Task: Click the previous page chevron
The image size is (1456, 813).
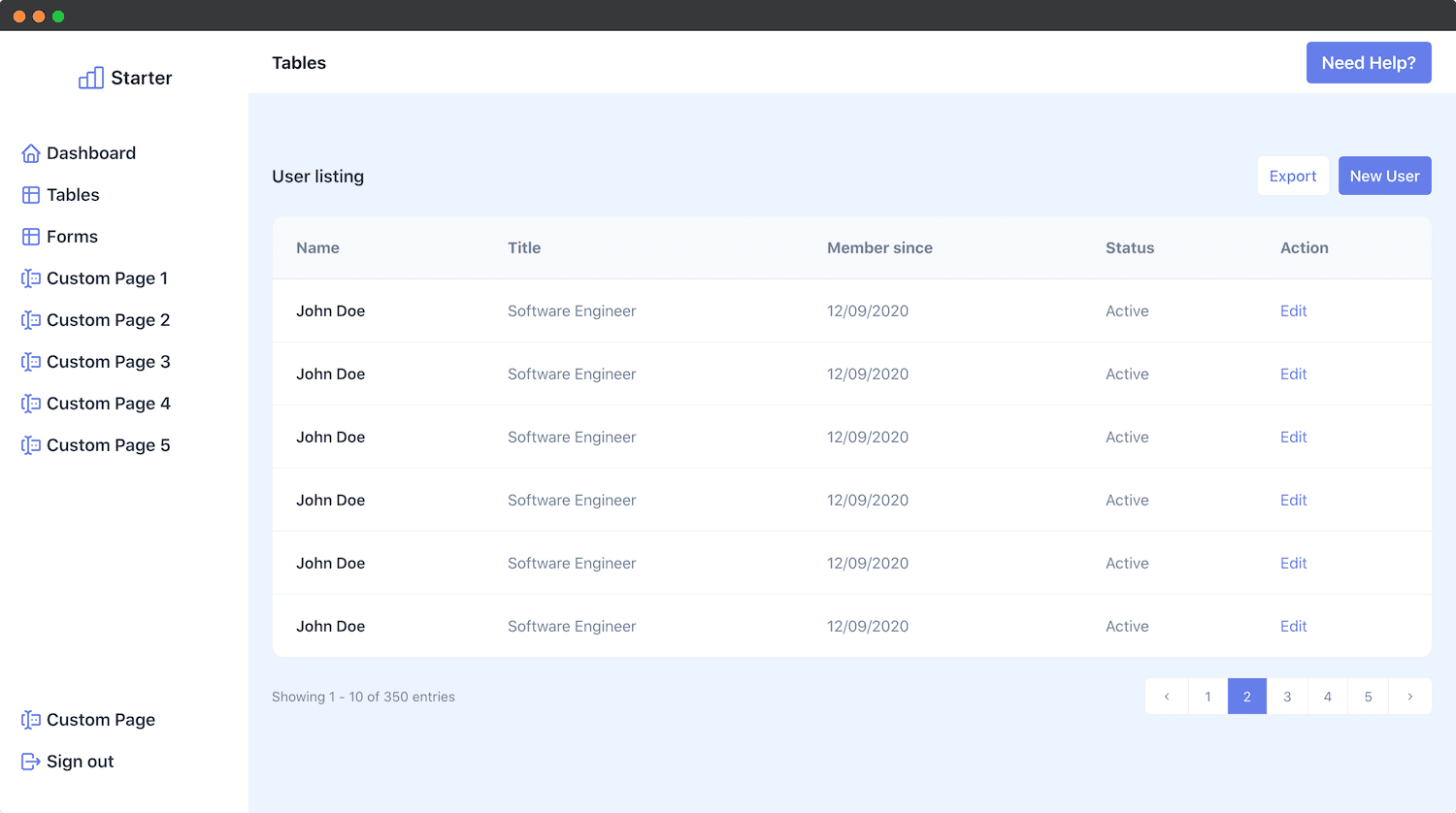Action: click(x=1166, y=697)
